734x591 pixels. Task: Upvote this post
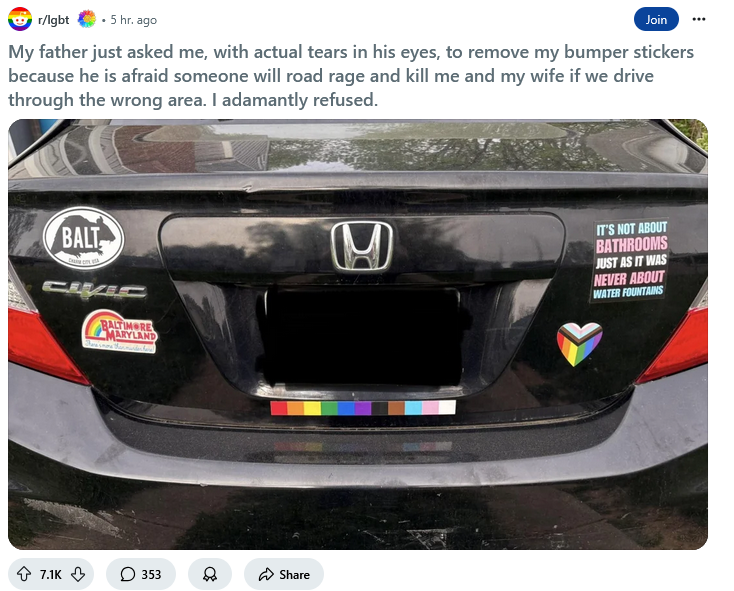pyautogui.click(x=24, y=574)
